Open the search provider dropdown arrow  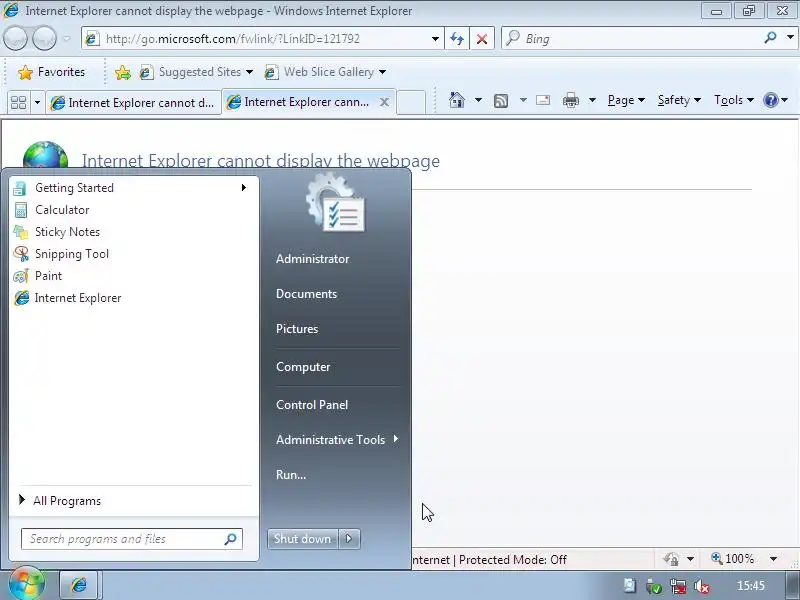pyautogui.click(x=790, y=38)
